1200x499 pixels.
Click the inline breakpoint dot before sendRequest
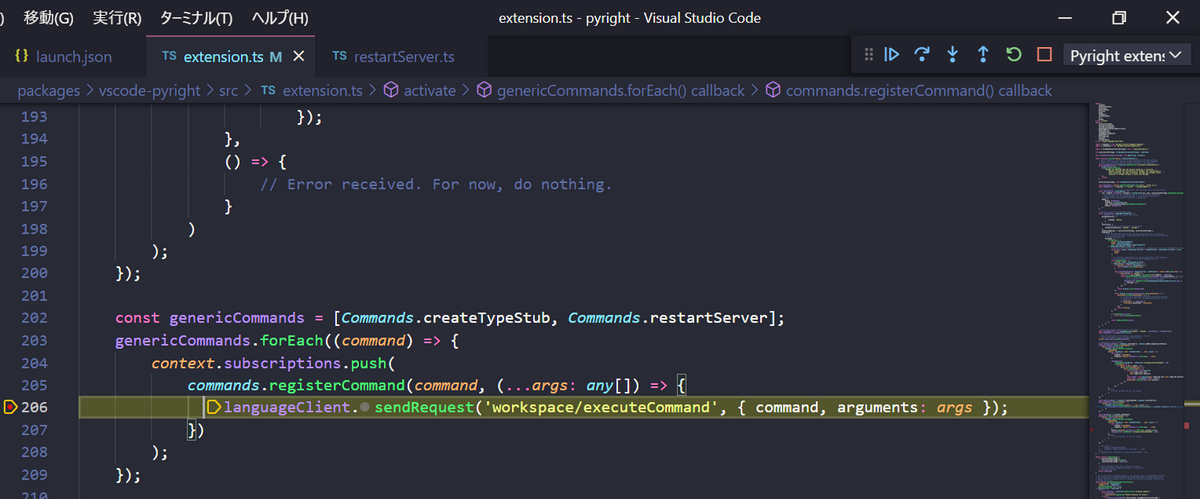tap(365, 408)
